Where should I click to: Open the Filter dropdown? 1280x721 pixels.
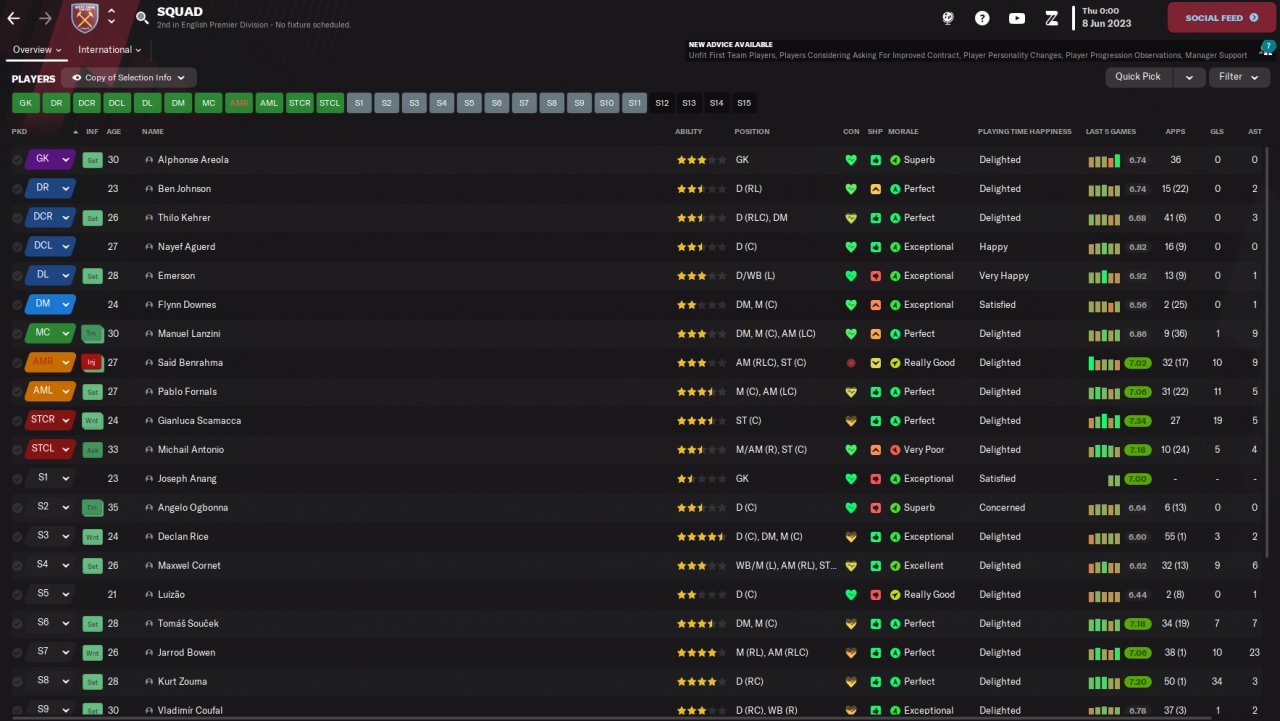(1239, 77)
